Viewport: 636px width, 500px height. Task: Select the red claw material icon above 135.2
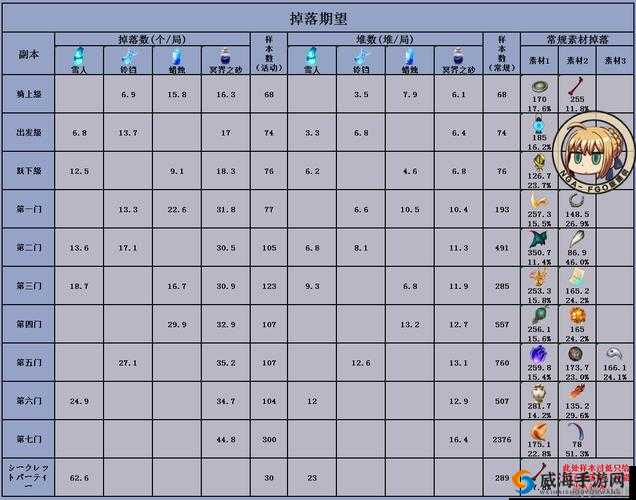[576, 392]
